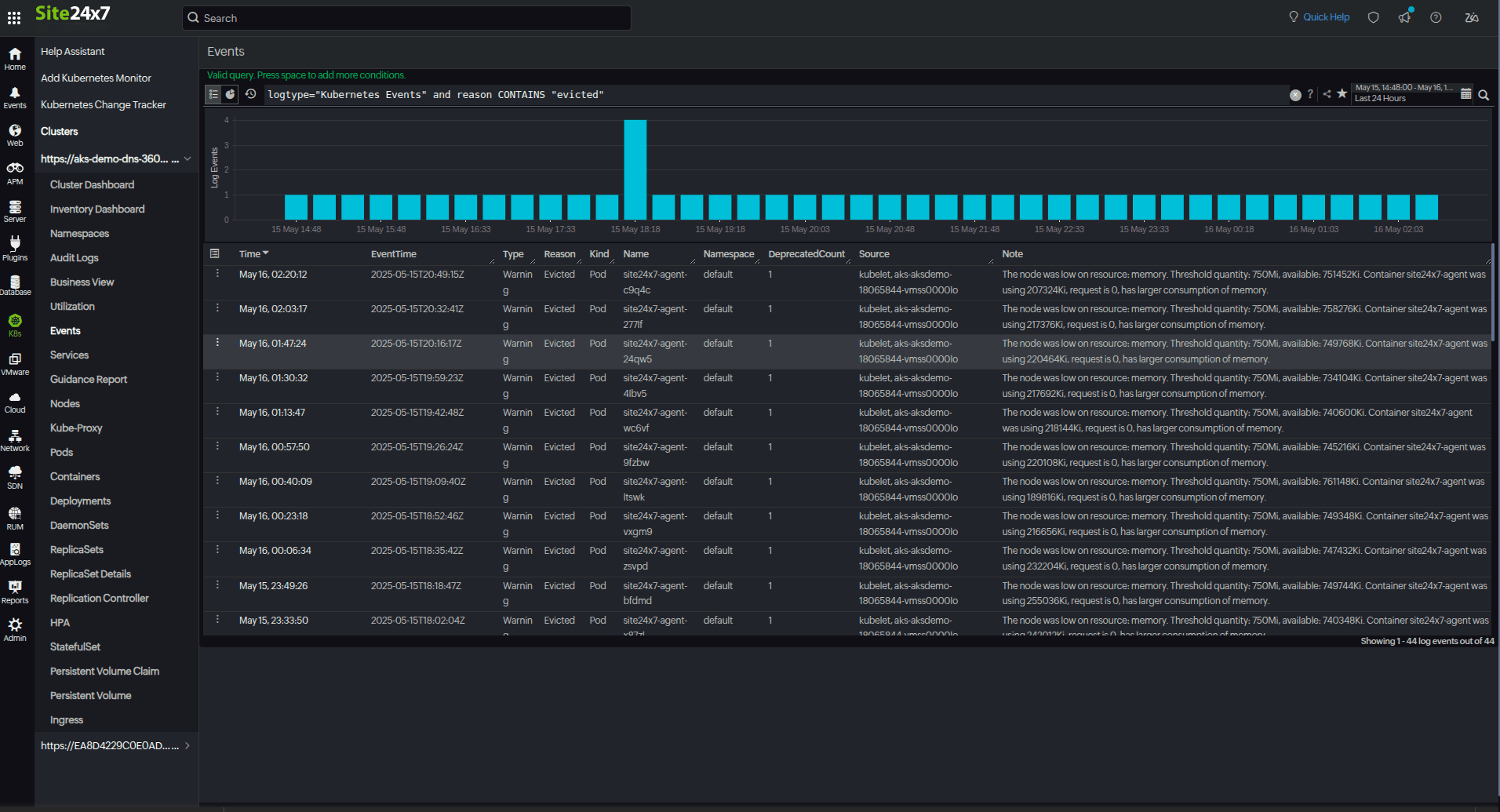Open the Plugins section icon

(x=15, y=249)
